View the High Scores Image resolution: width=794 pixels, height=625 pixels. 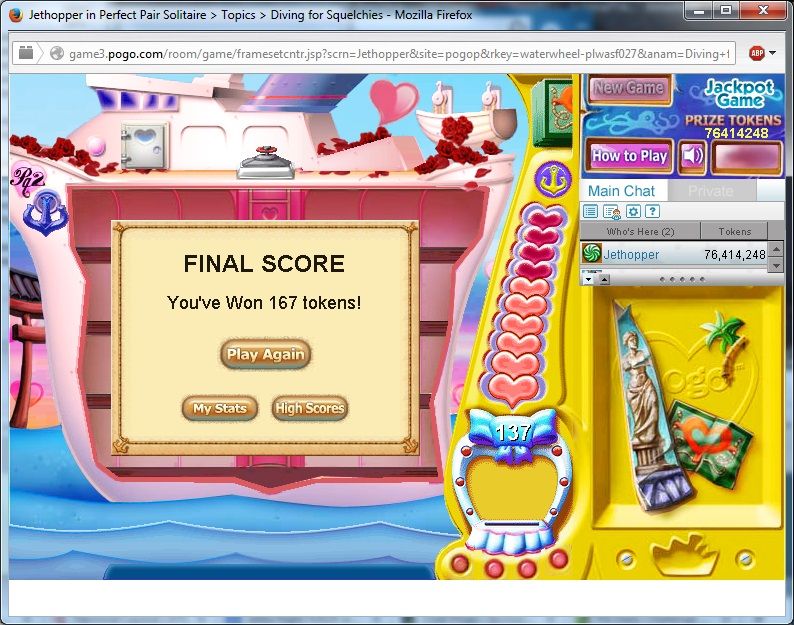click(310, 408)
